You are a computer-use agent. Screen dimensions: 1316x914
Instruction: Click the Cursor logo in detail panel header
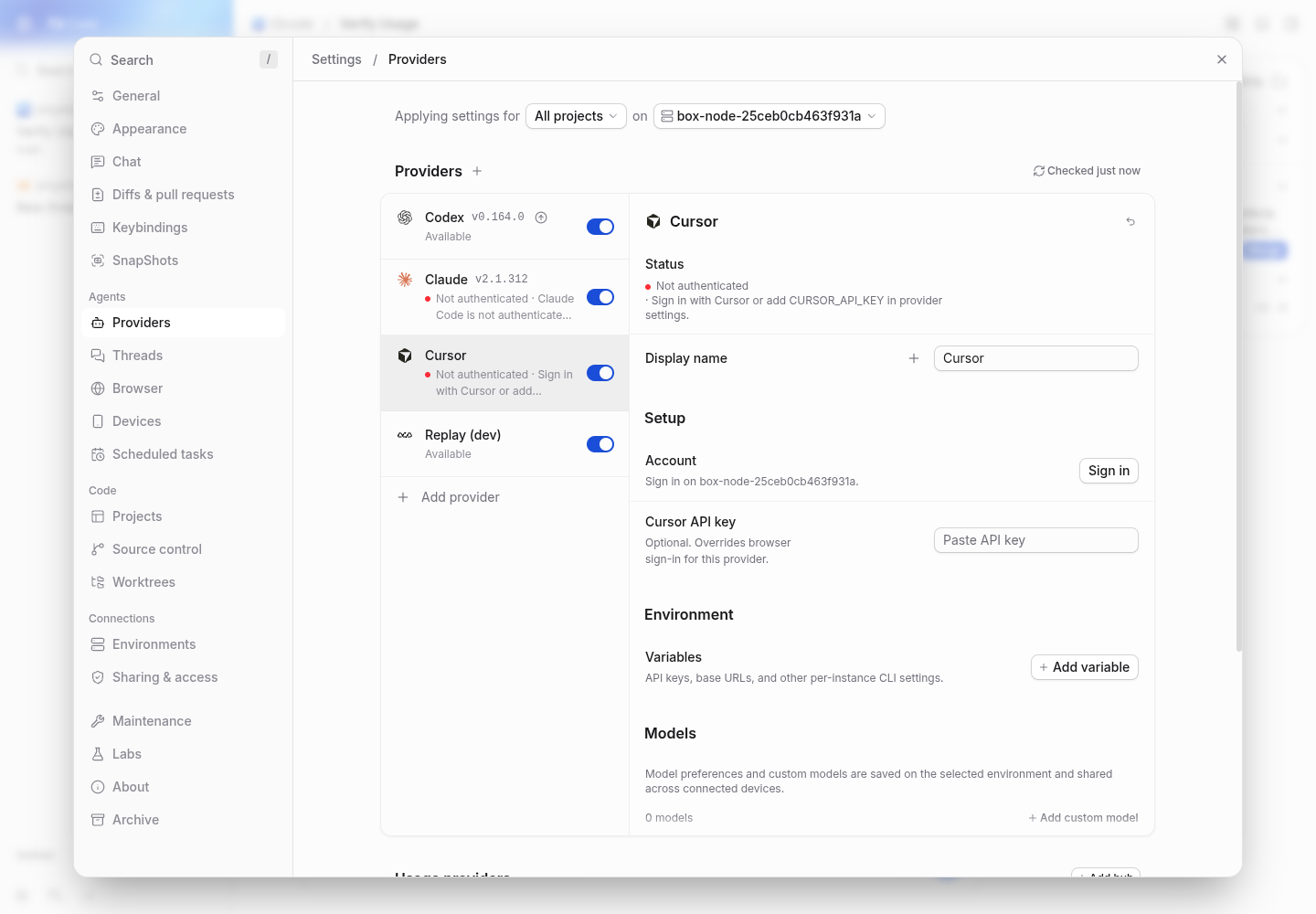pos(653,221)
